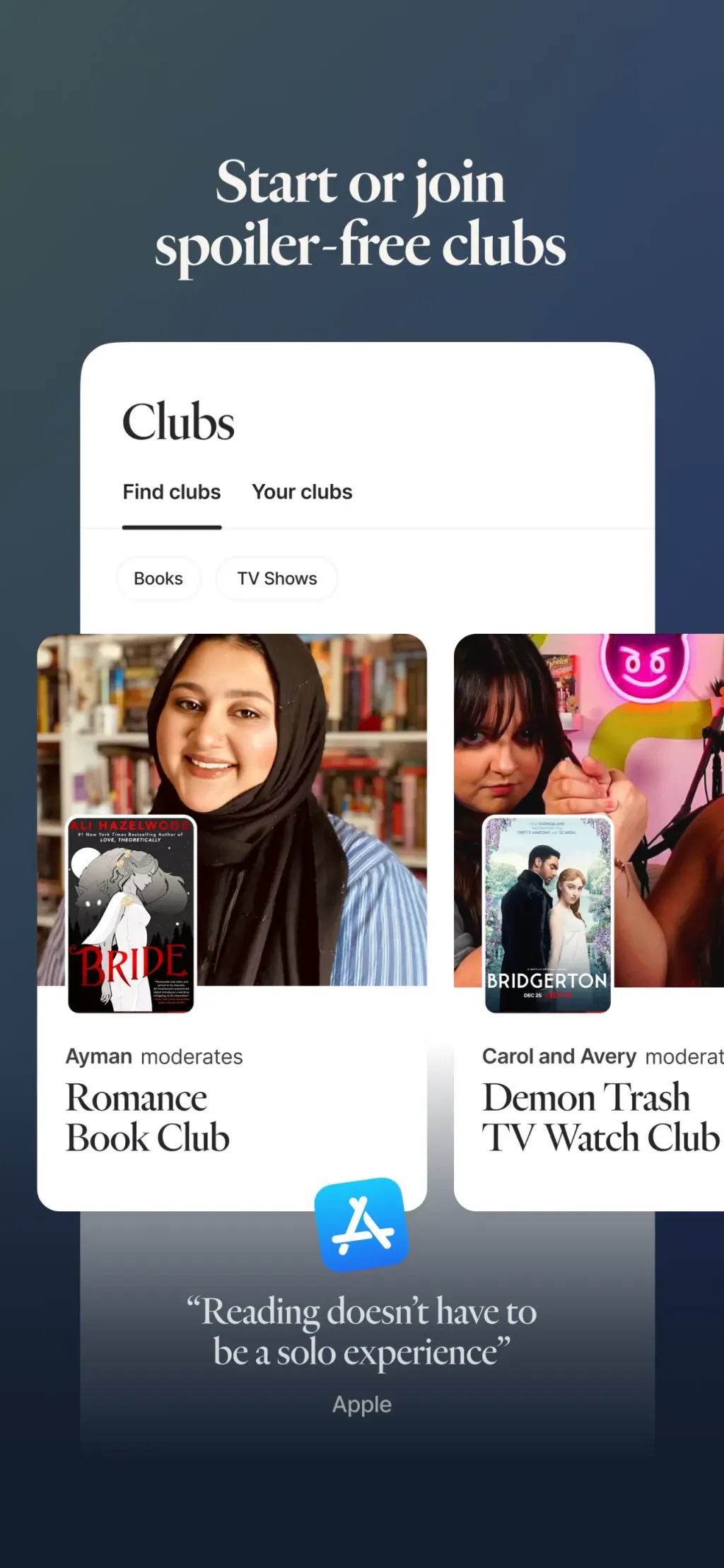This screenshot has height=1568, width=724.
Task: Select moderator name Ayman
Action: click(x=99, y=1056)
